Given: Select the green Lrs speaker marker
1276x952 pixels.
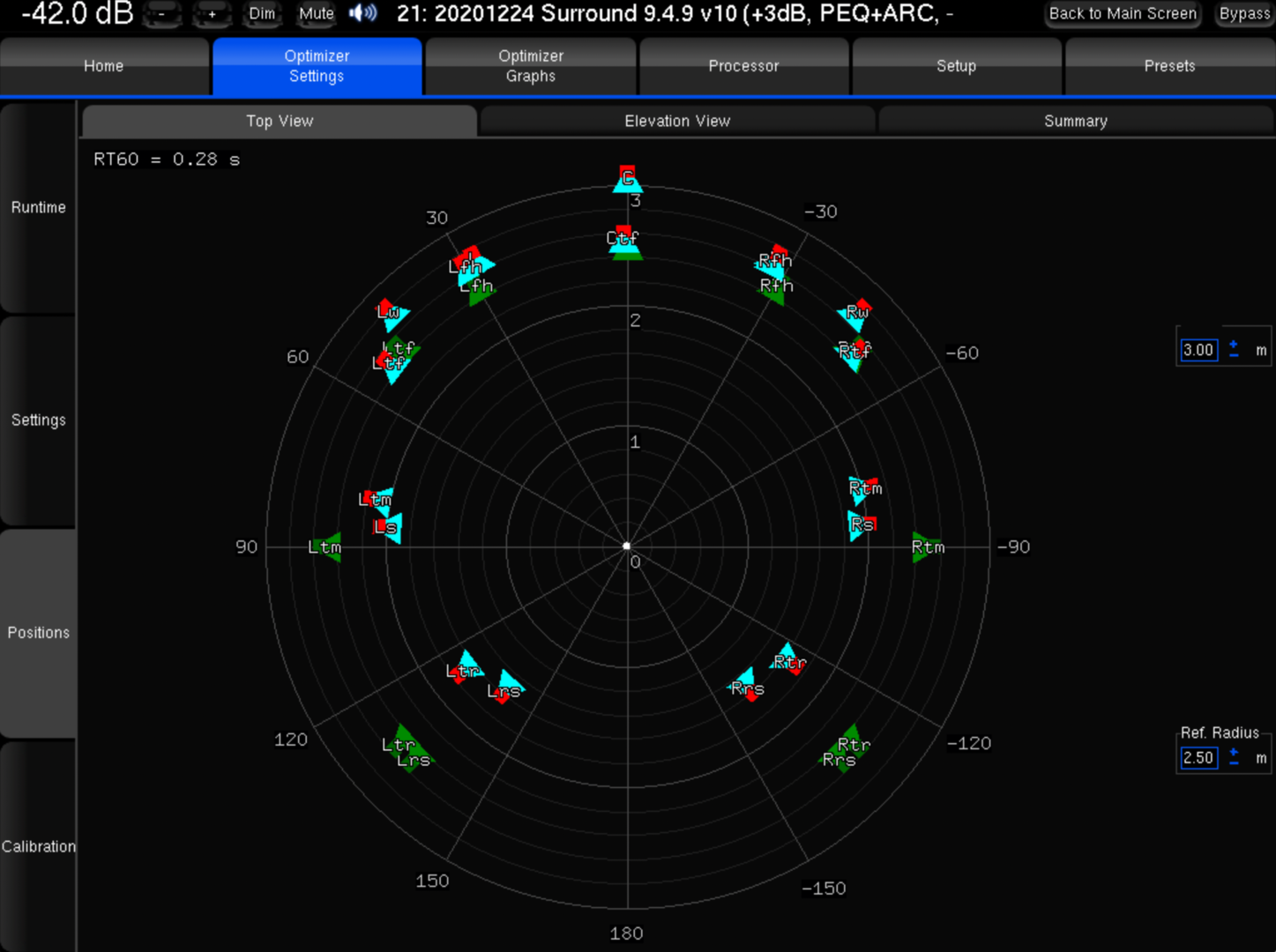Looking at the screenshot, I should coord(414,759).
